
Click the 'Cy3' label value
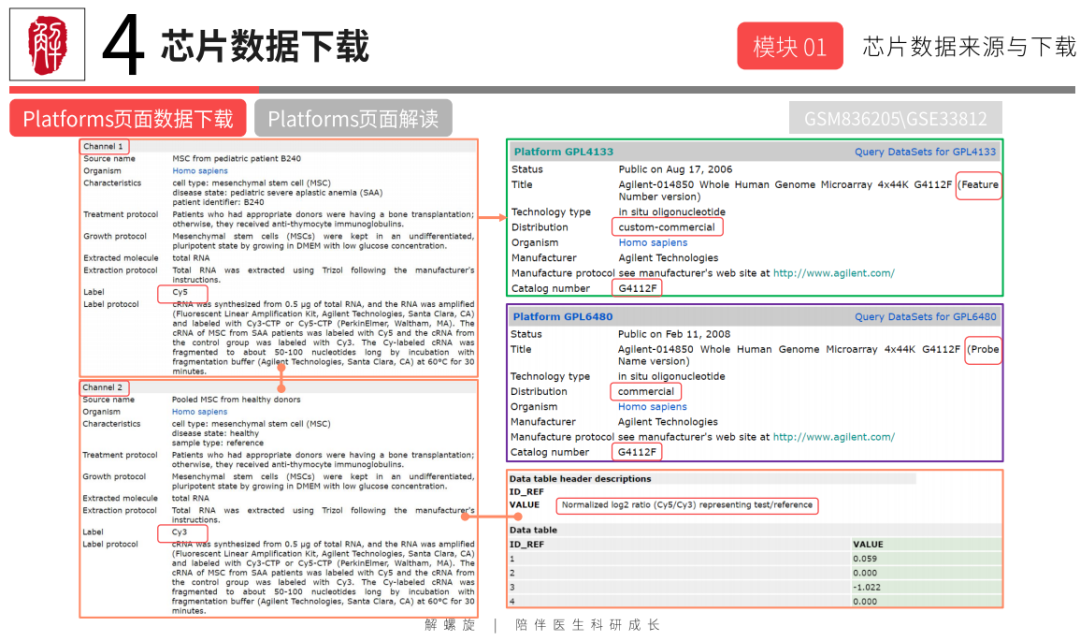pyautogui.click(x=180, y=532)
